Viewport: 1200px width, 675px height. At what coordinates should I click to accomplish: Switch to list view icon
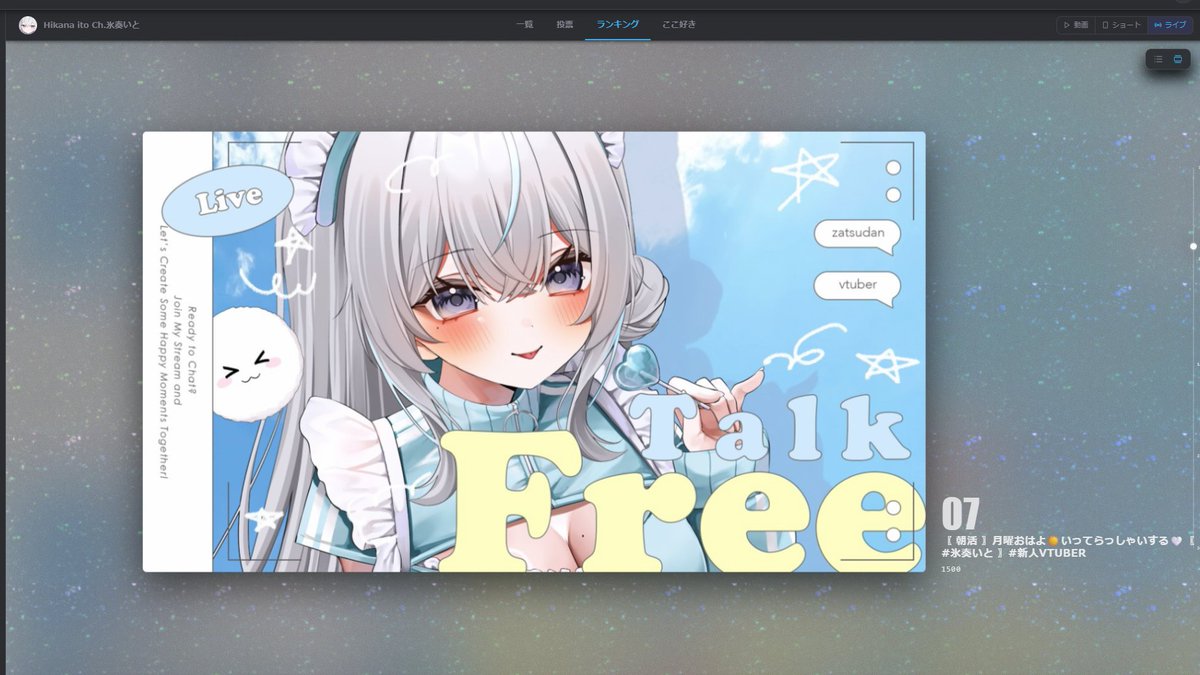(1159, 59)
